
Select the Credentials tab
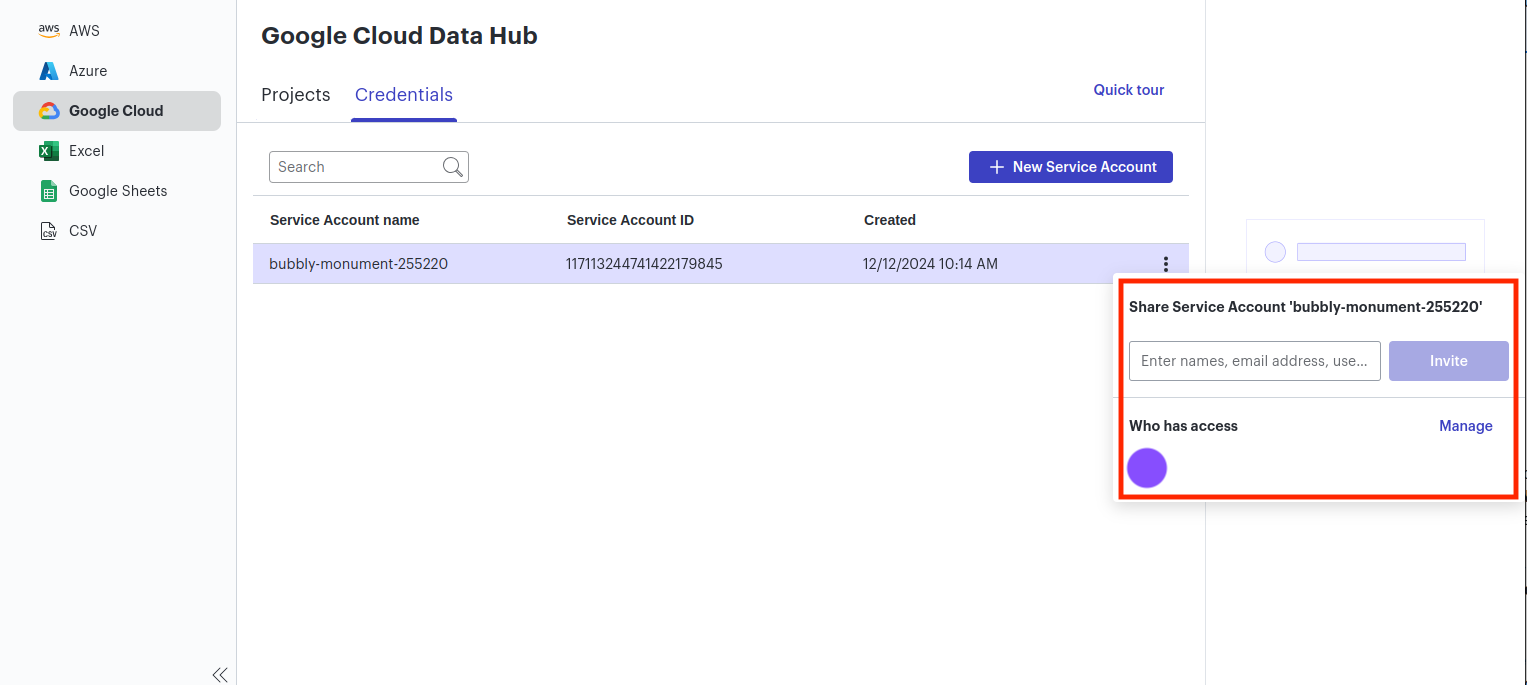pos(404,95)
